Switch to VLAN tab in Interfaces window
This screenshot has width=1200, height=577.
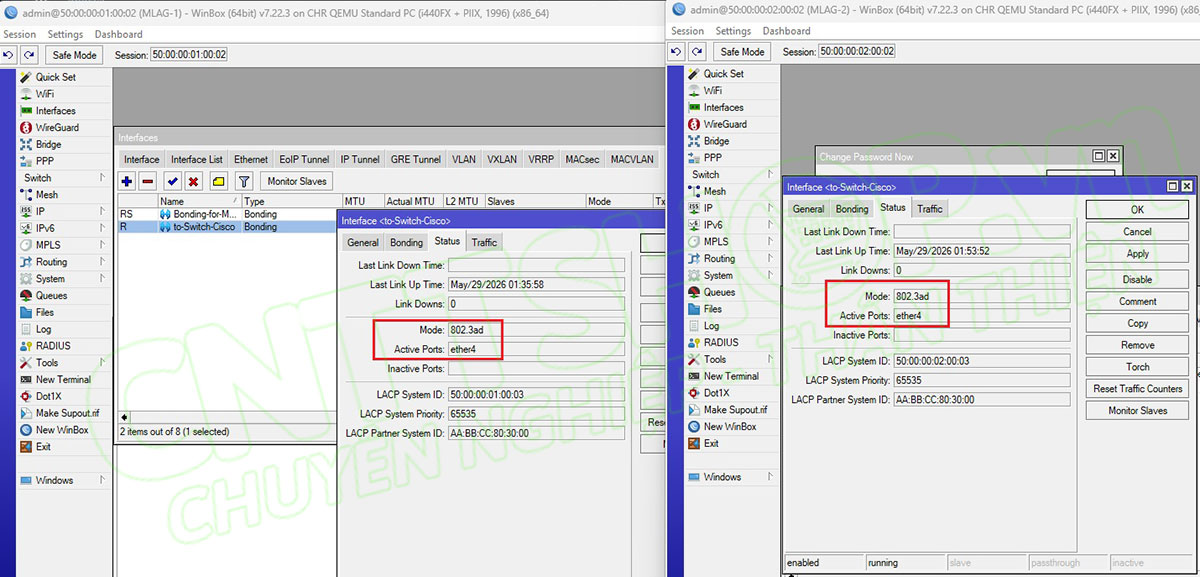464,159
